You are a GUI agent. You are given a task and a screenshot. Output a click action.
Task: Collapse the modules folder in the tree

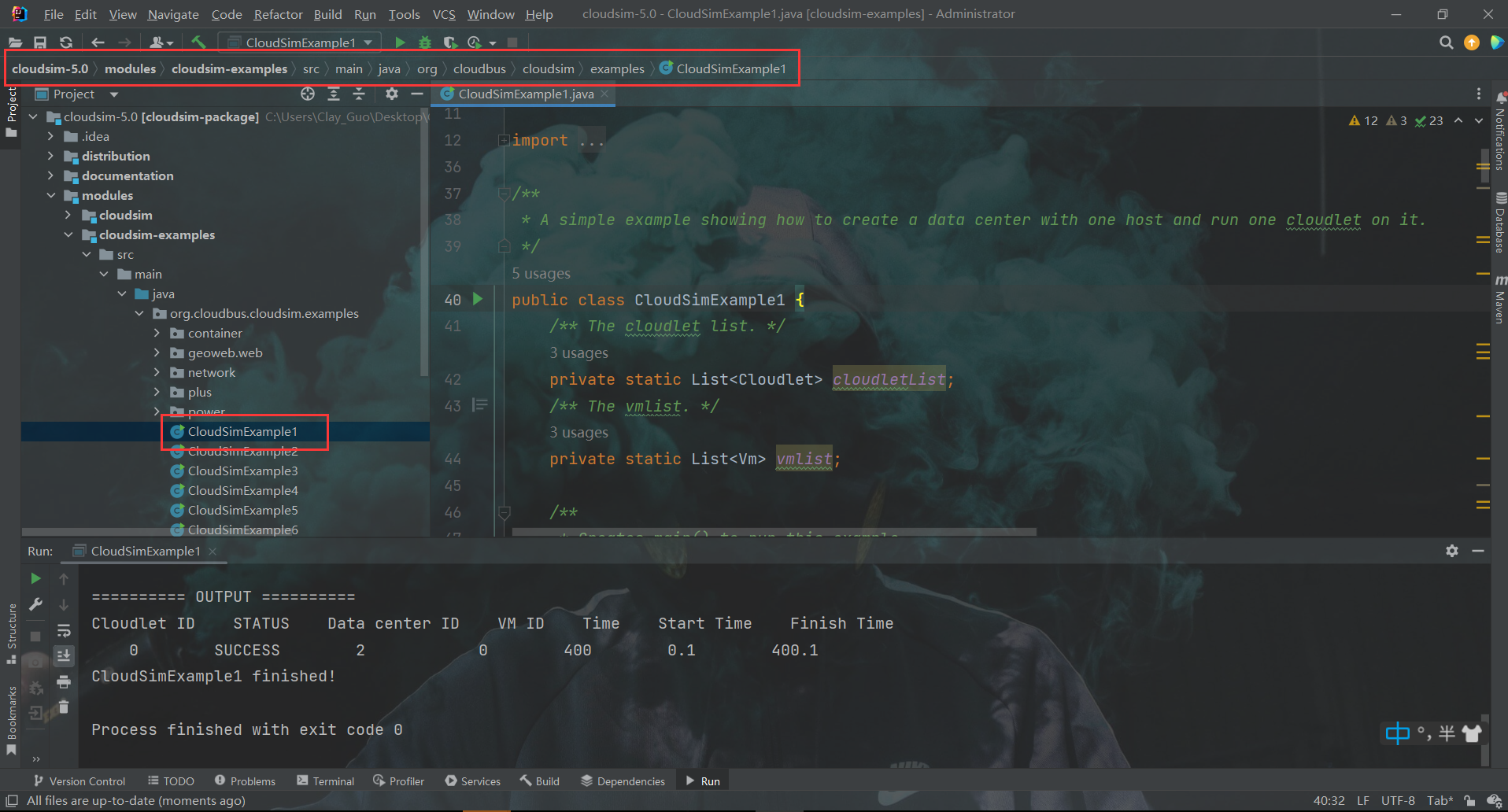point(51,195)
